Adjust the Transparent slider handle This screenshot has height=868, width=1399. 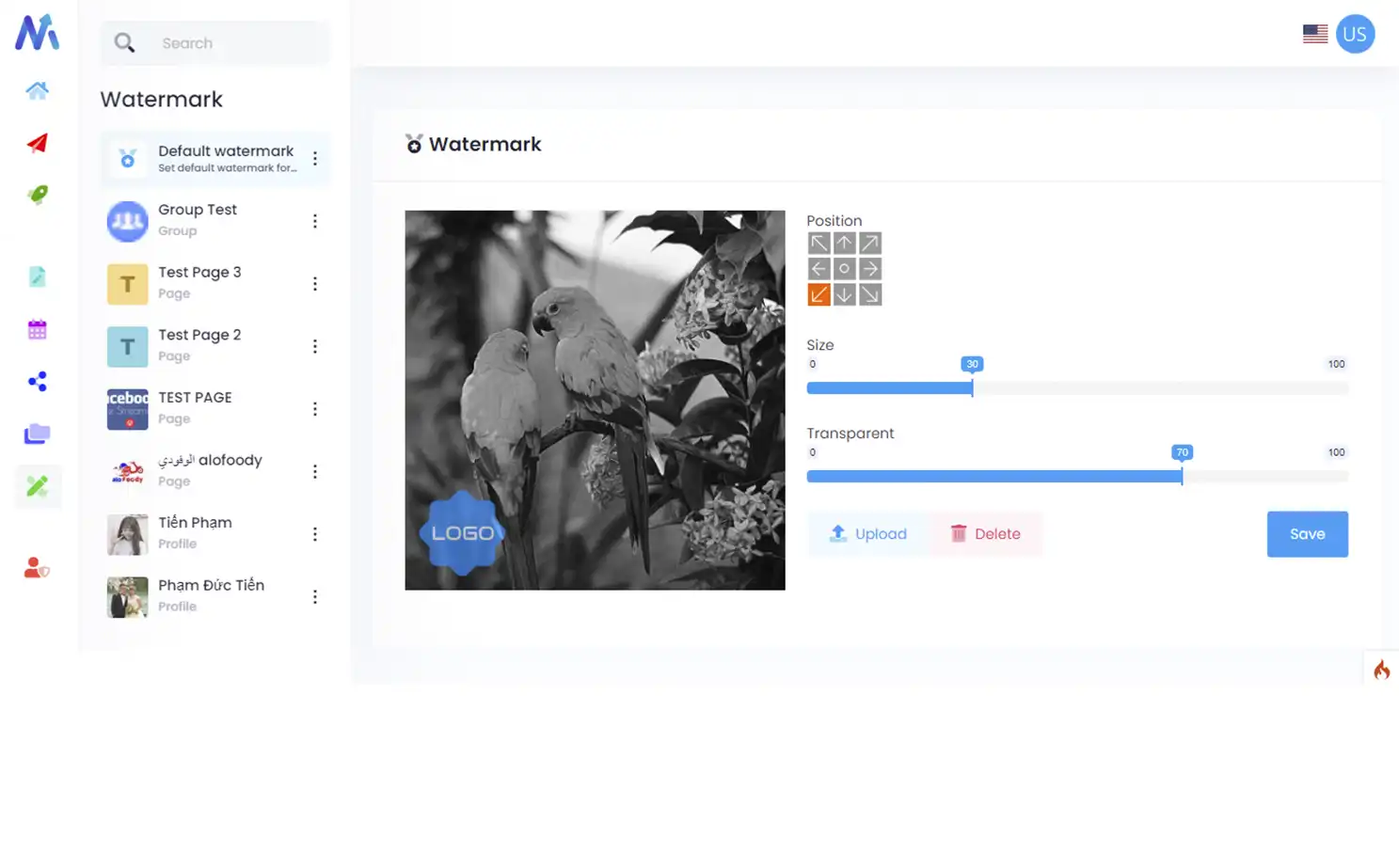(1183, 476)
